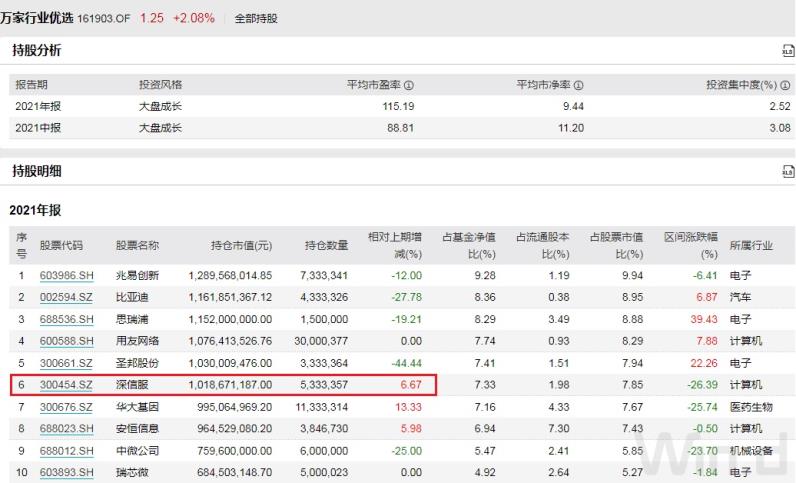796x483 pixels.
Task: Click the 所属行业 column header
Action: point(751,246)
